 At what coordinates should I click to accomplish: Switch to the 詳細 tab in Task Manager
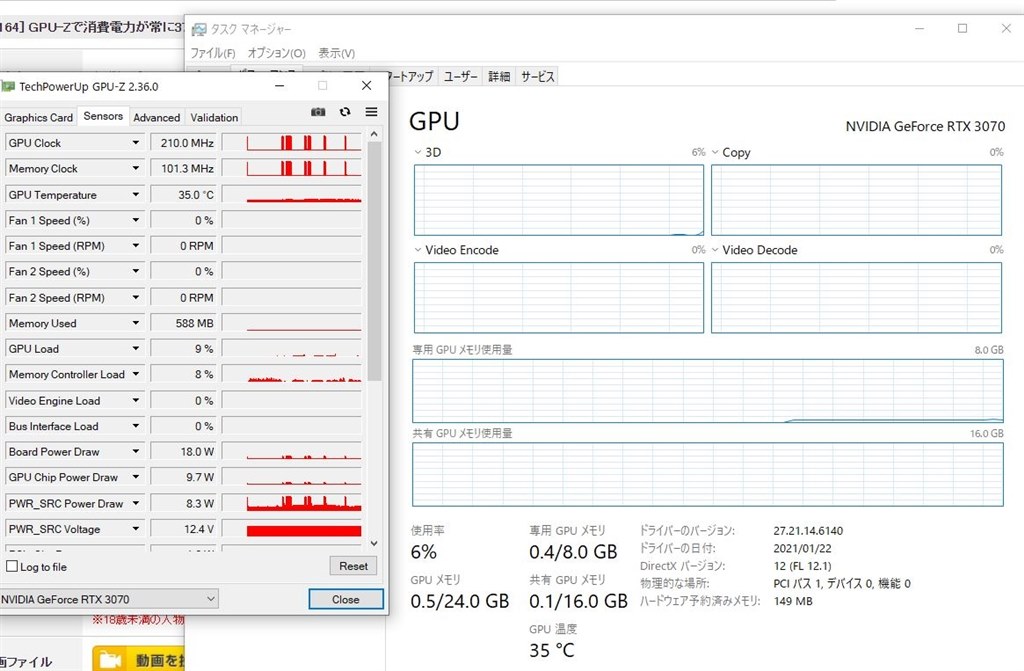pyautogui.click(x=499, y=76)
